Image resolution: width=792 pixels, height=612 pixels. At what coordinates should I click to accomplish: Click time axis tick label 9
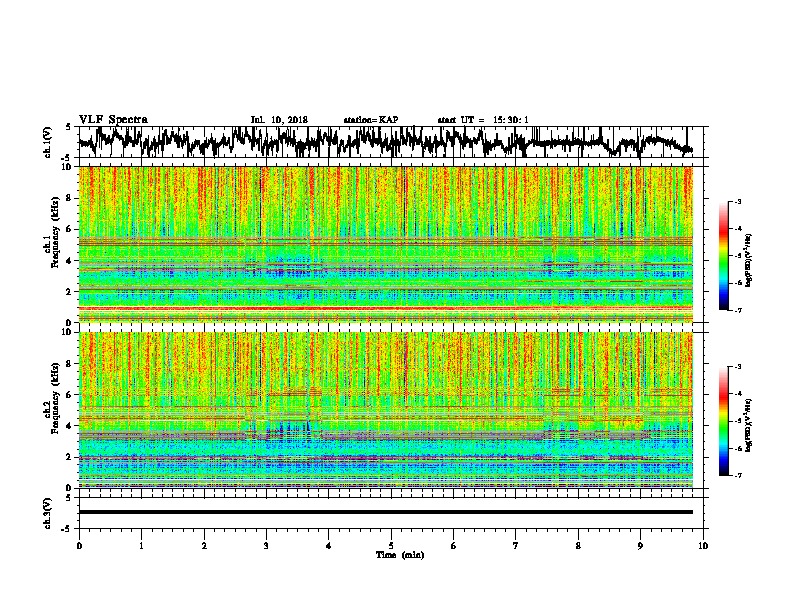640,546
